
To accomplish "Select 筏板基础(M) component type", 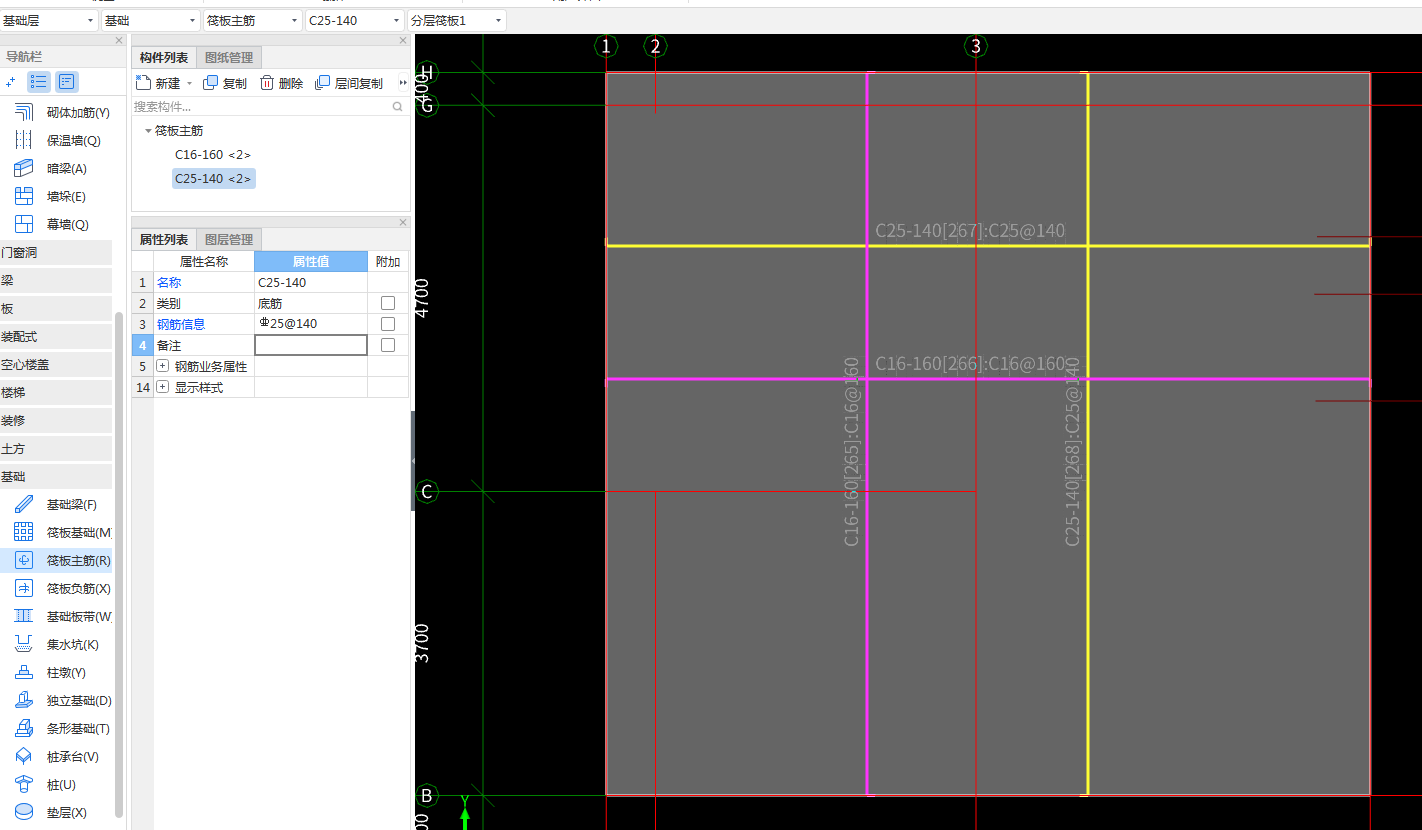I will [x=62, y=533].
